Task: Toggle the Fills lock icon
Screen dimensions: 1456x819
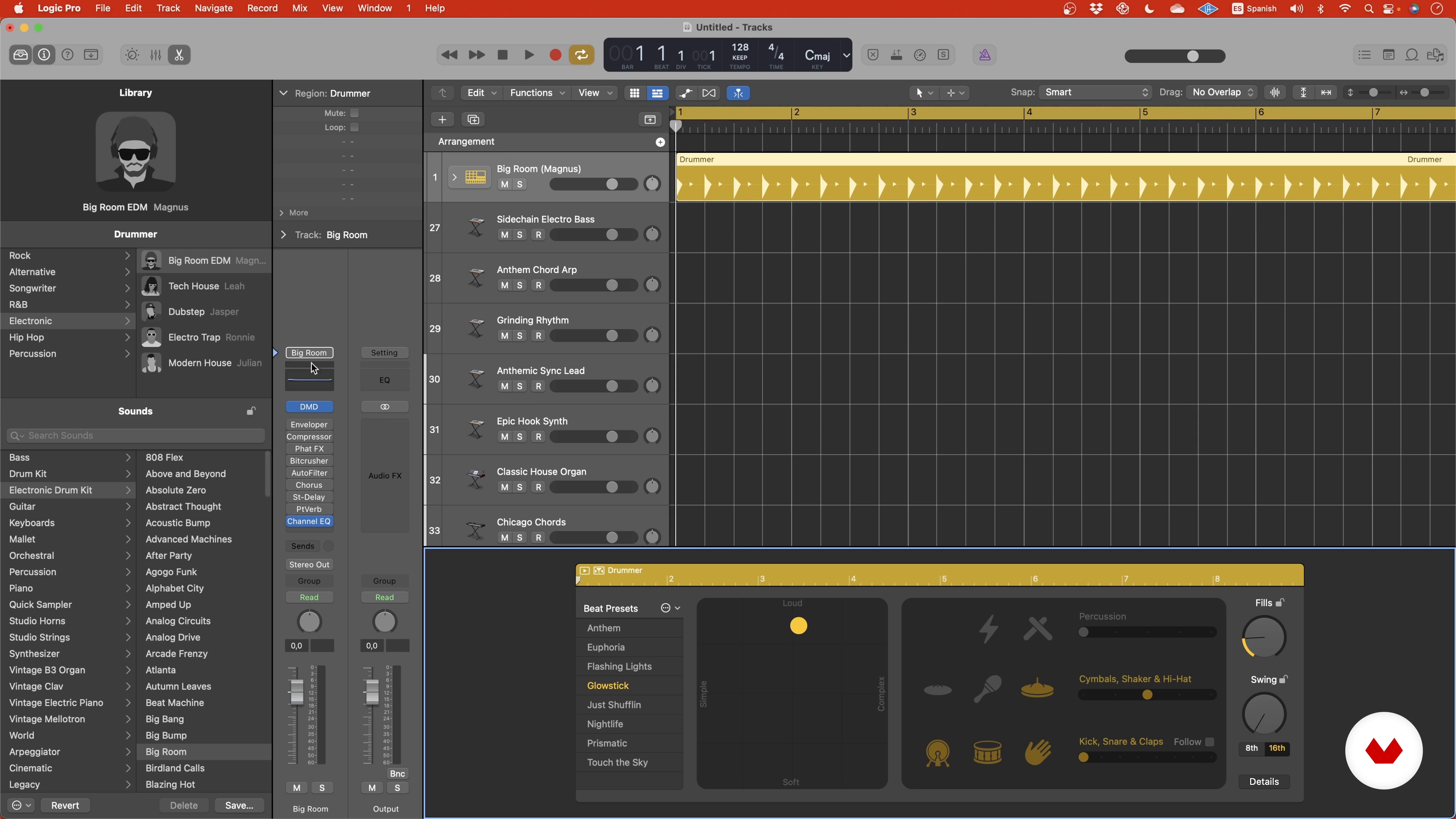Action: 1280,602
